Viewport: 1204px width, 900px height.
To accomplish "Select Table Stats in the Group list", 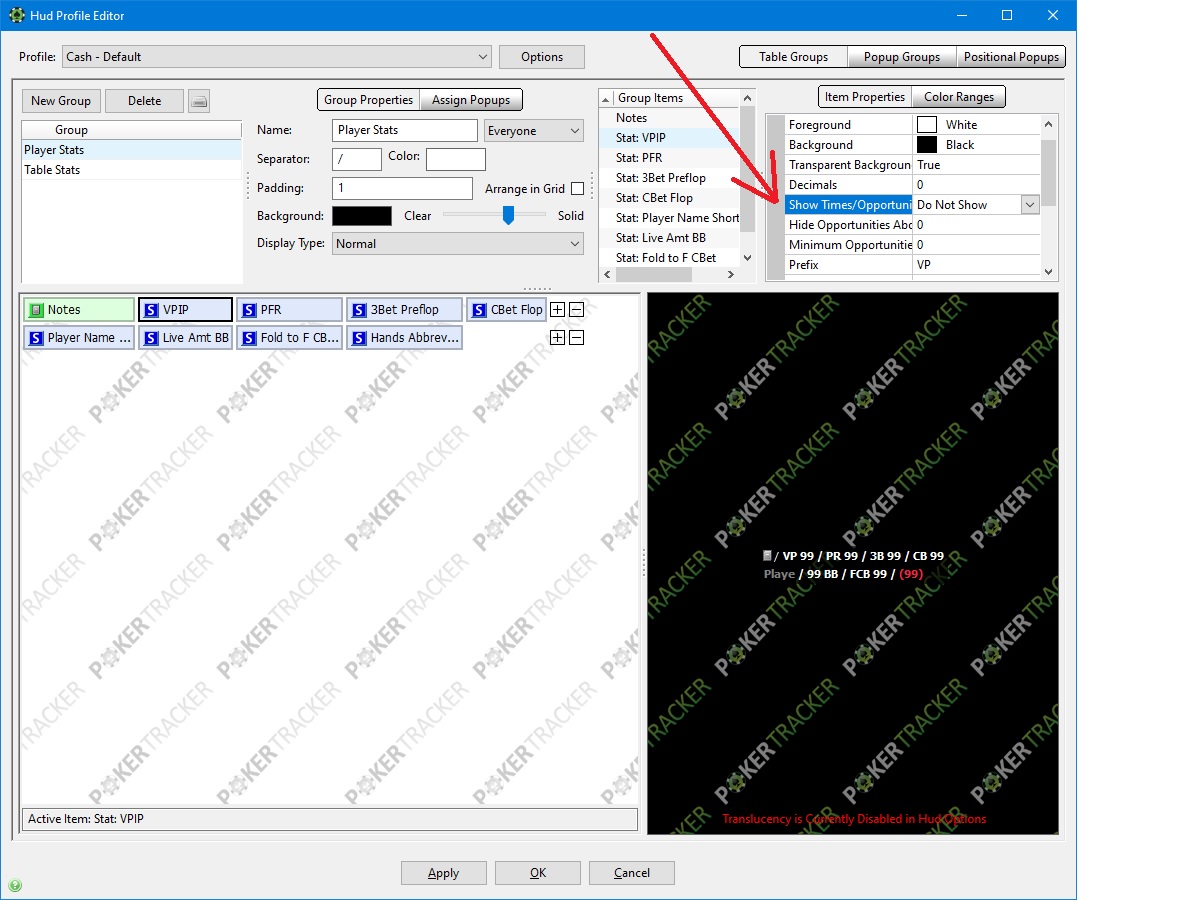I will click(131, 170).
